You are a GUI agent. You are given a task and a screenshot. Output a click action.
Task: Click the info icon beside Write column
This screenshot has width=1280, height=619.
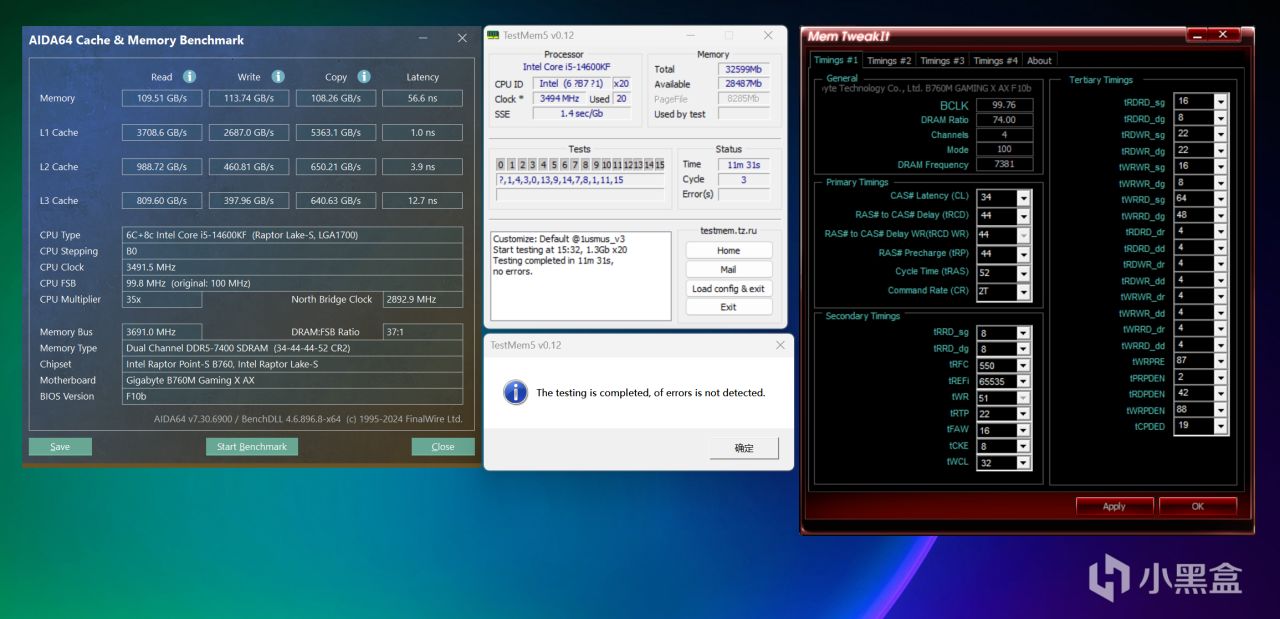(278, 77)
